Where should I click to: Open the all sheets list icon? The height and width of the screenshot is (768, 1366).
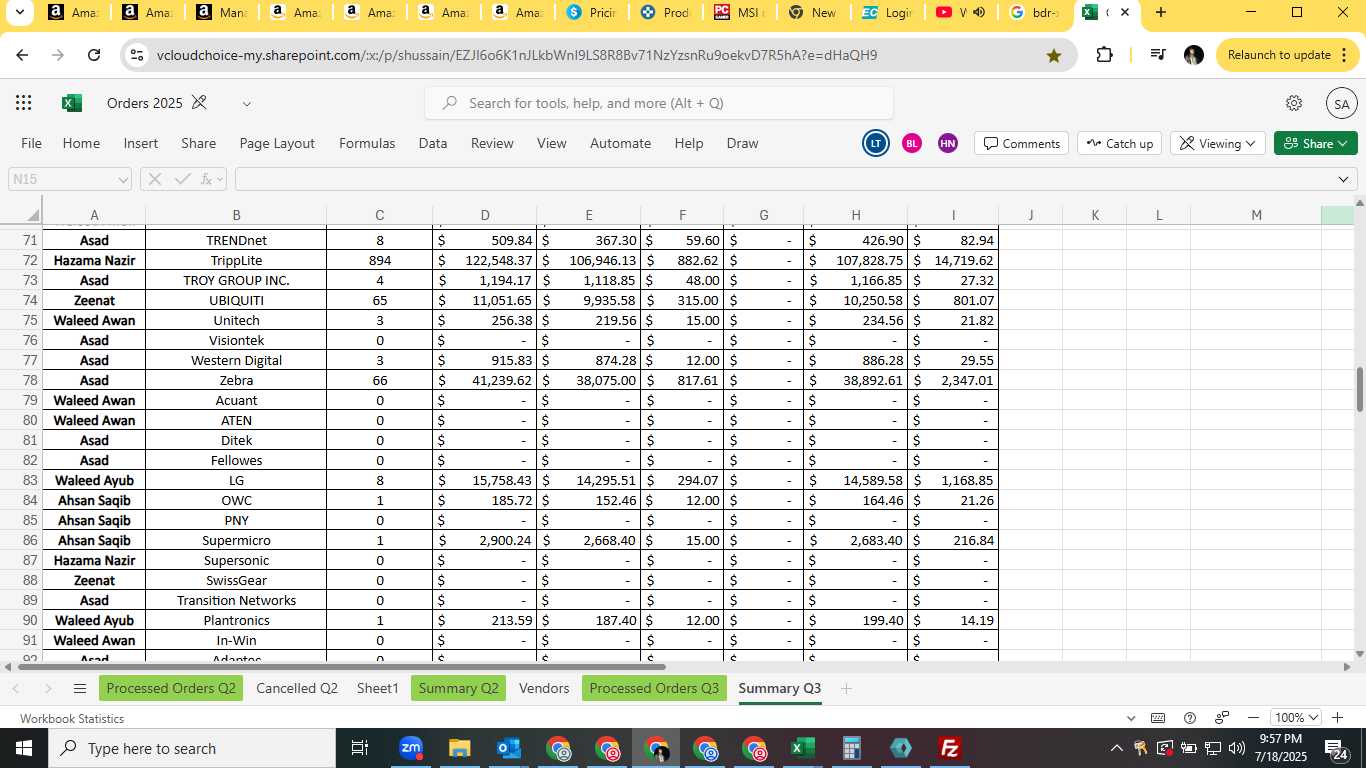(79, 688)
